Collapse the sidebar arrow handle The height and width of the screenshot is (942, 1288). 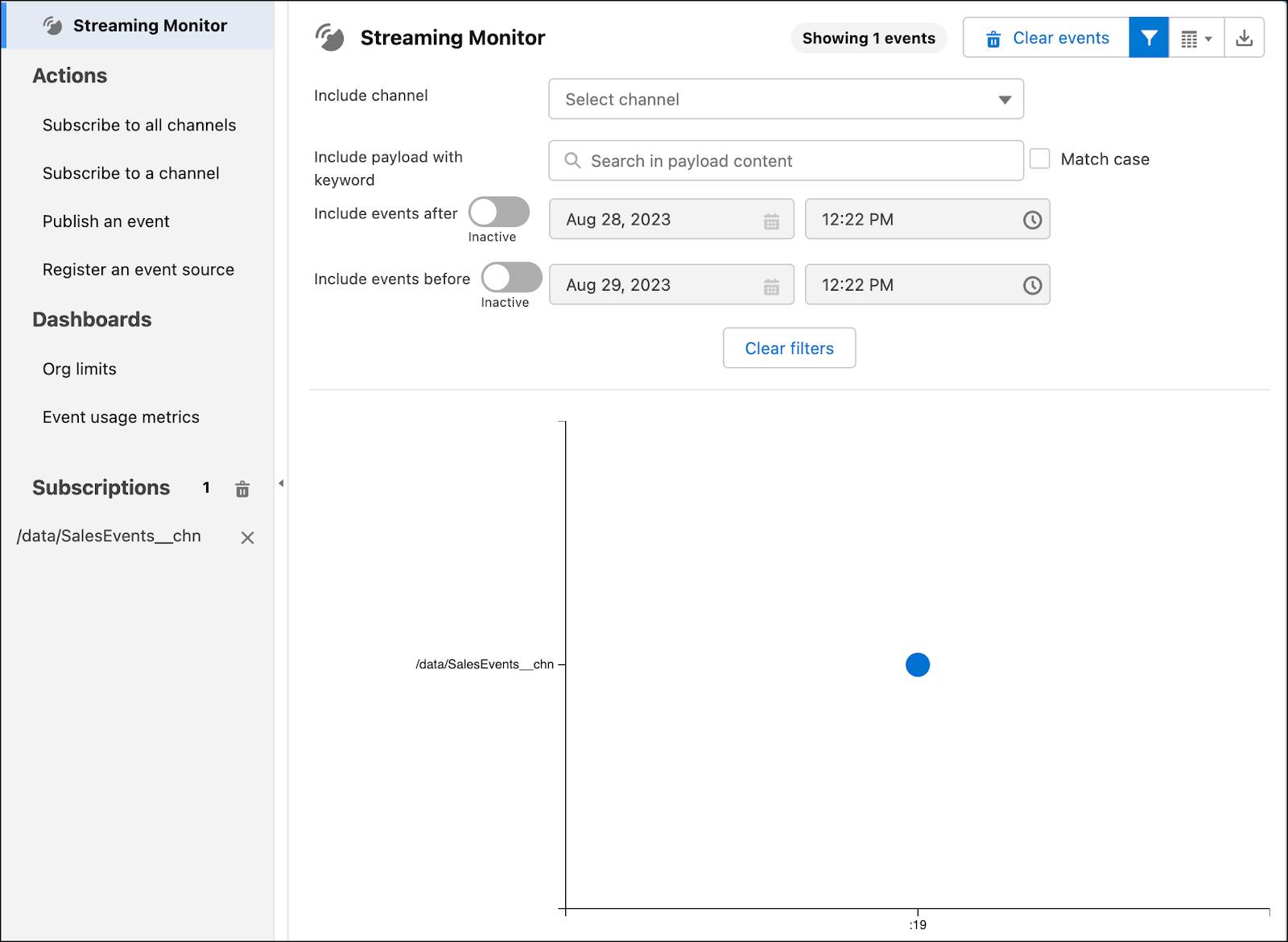coord(281,484)
